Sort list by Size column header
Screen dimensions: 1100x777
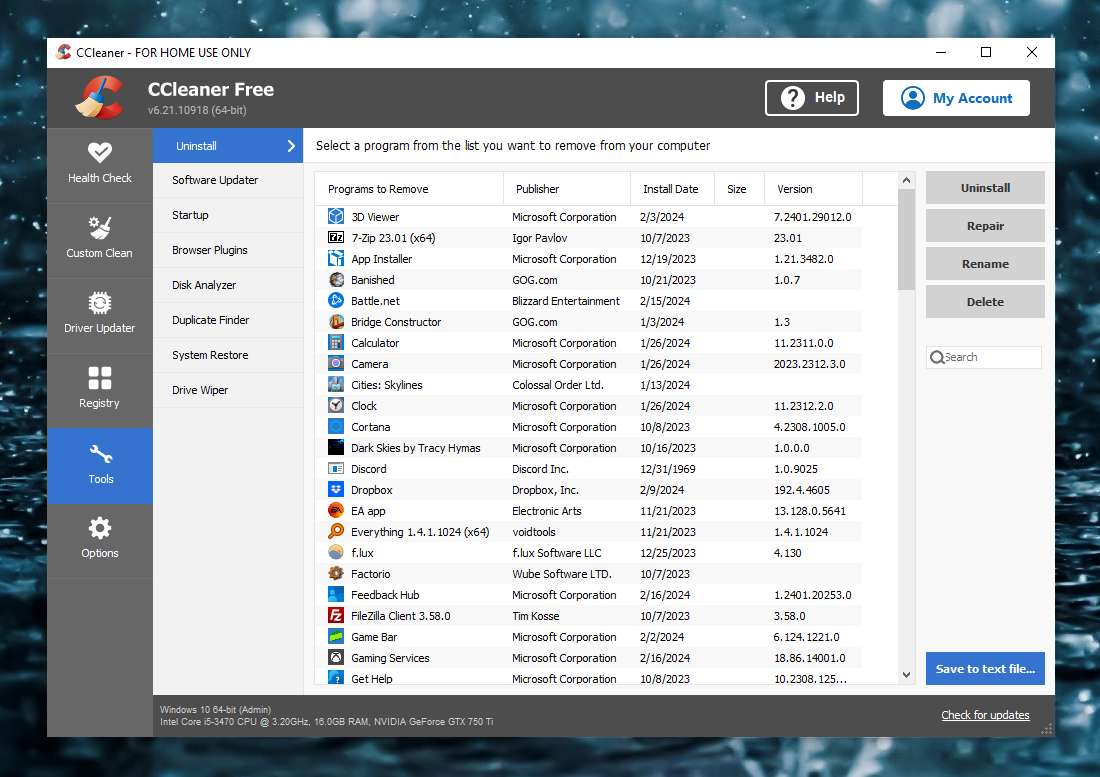(739, 189)
